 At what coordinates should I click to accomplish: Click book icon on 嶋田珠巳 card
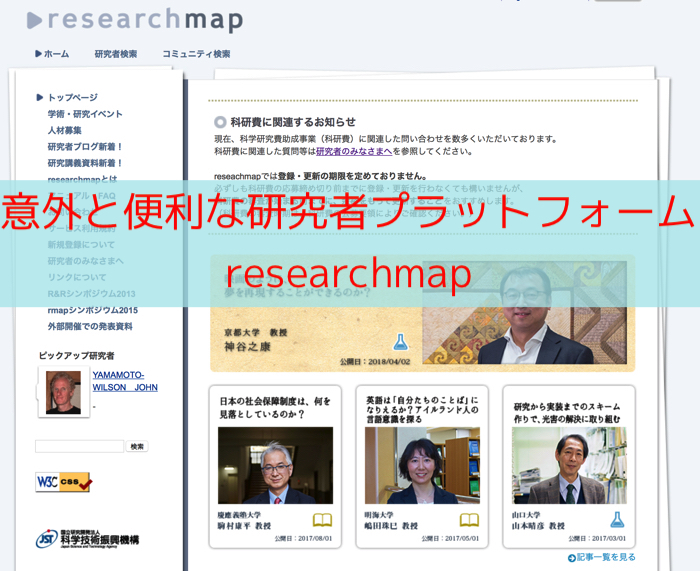click(469, 520)
